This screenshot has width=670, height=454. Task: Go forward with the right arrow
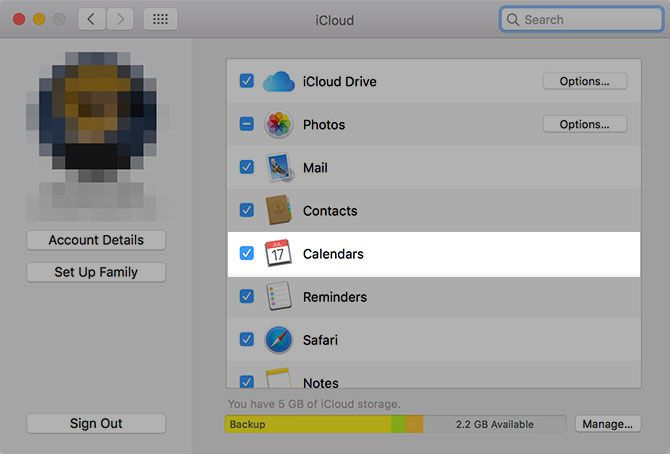tap(120, 19)
